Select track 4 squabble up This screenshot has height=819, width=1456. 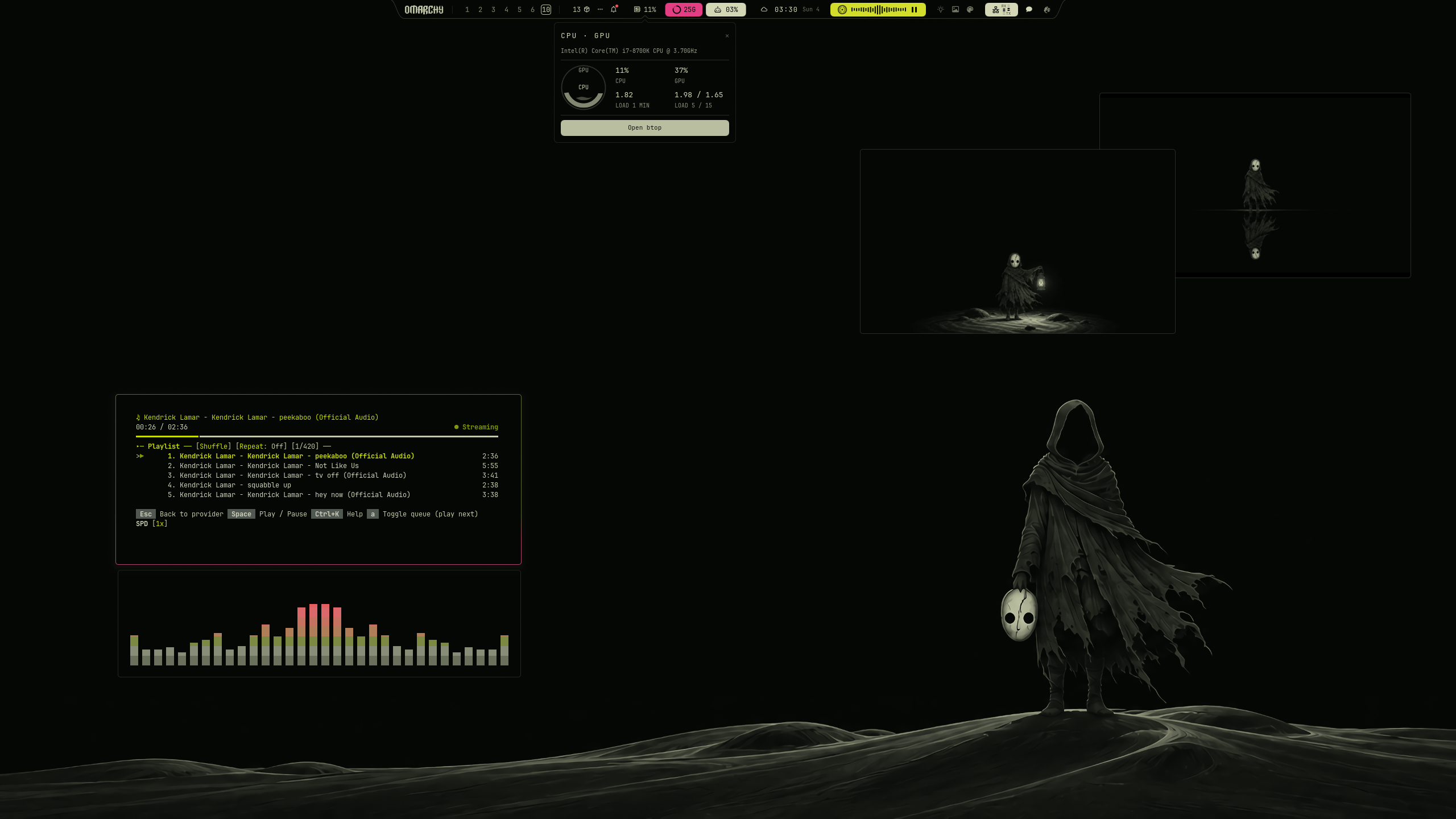click(317, 485)
